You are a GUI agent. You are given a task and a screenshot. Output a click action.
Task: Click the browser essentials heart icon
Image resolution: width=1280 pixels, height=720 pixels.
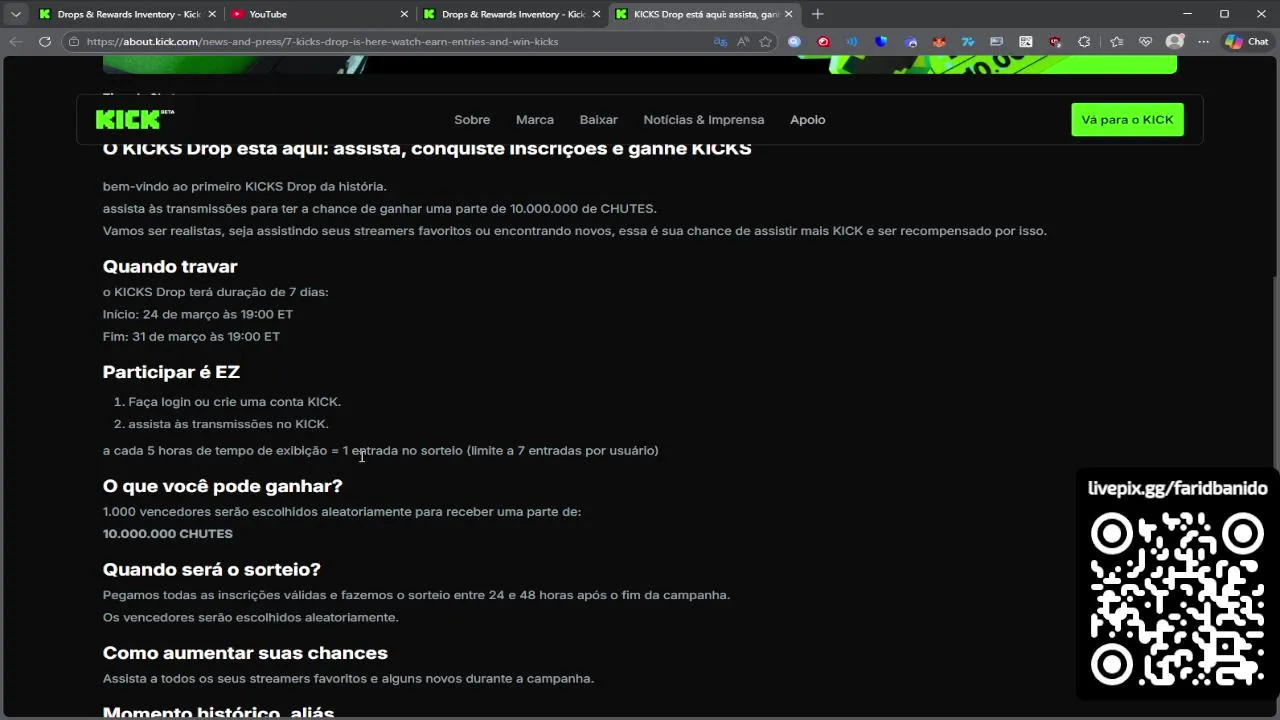[x=1146, y=42]
